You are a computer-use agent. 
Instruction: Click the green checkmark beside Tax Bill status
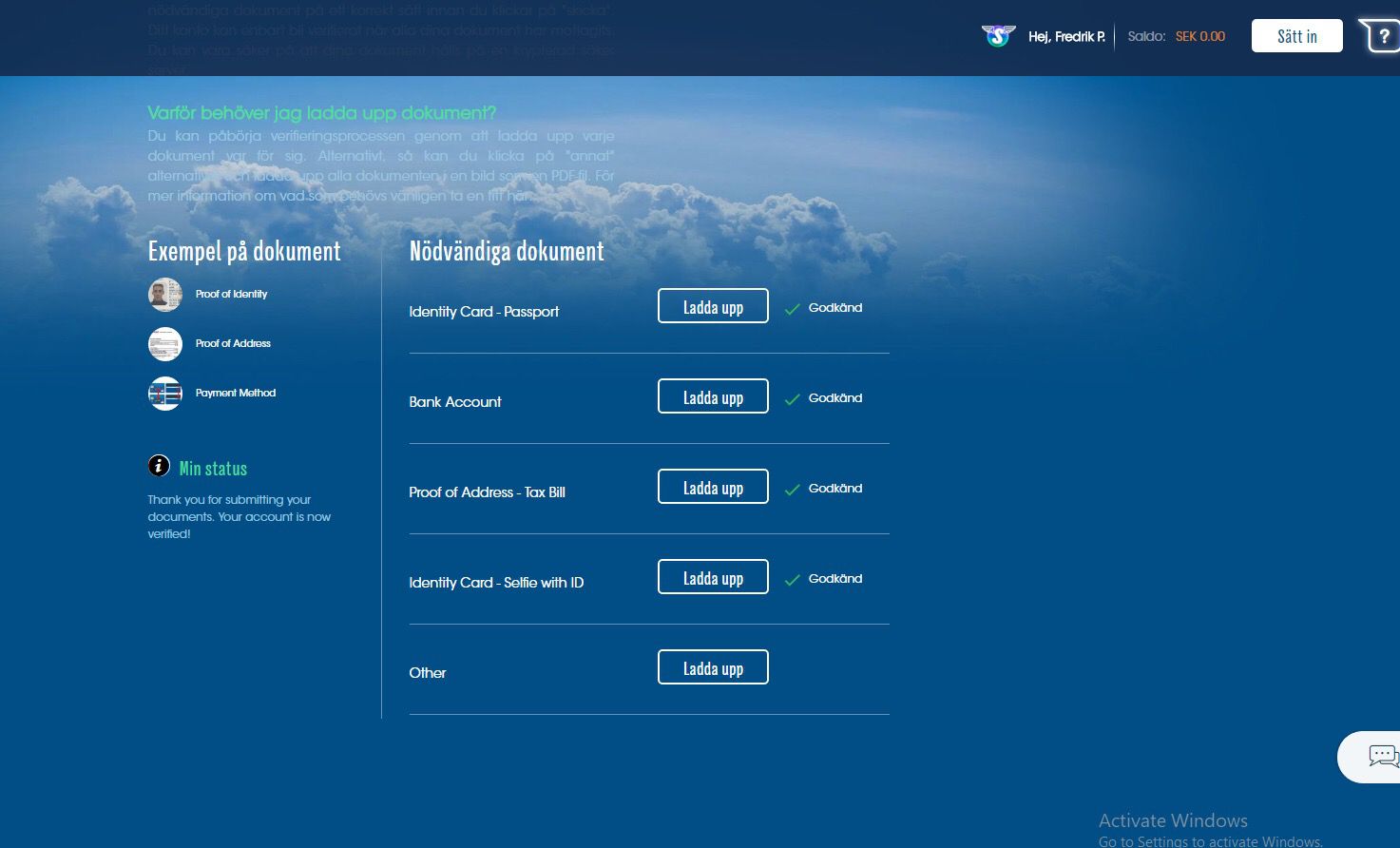click(792, 490)
